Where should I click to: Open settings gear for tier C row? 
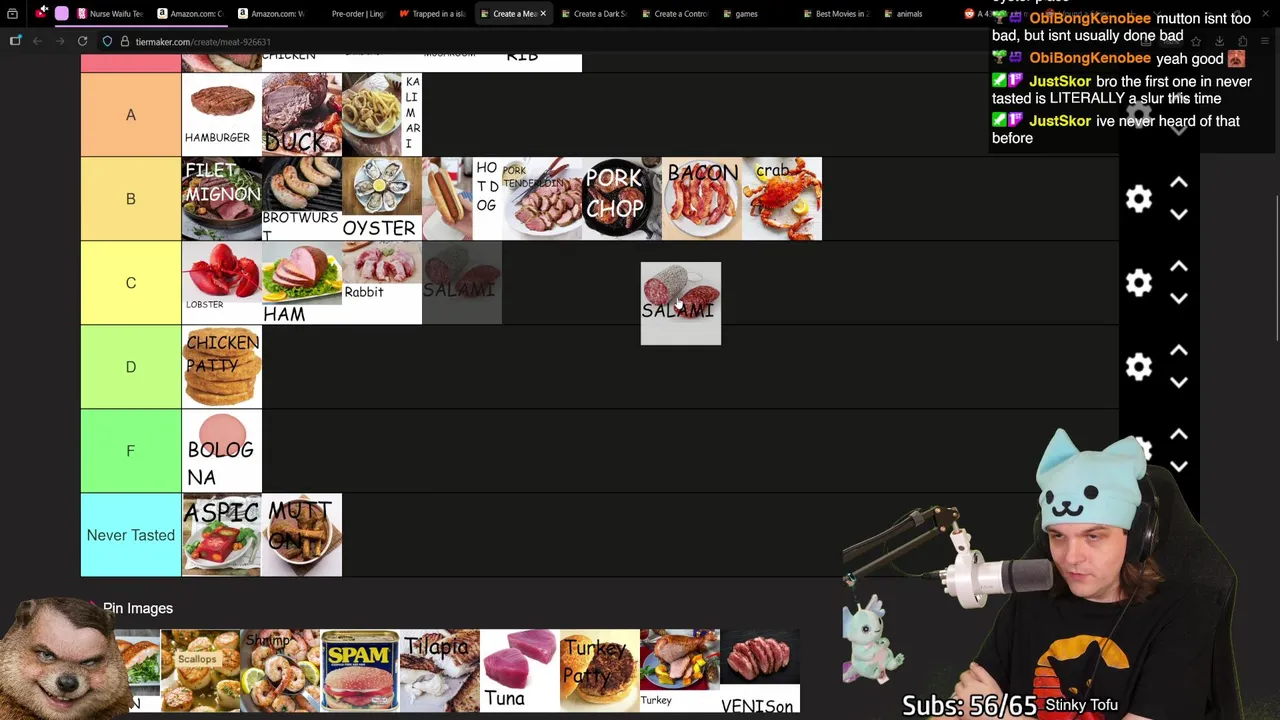pos(1139,283)
